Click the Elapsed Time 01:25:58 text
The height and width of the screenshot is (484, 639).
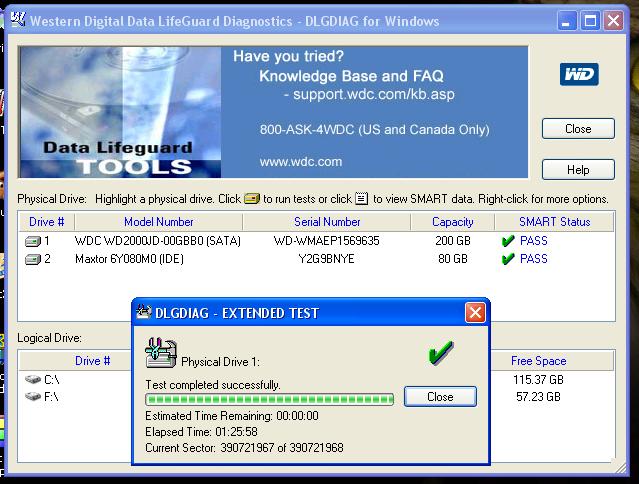[201, 431]
